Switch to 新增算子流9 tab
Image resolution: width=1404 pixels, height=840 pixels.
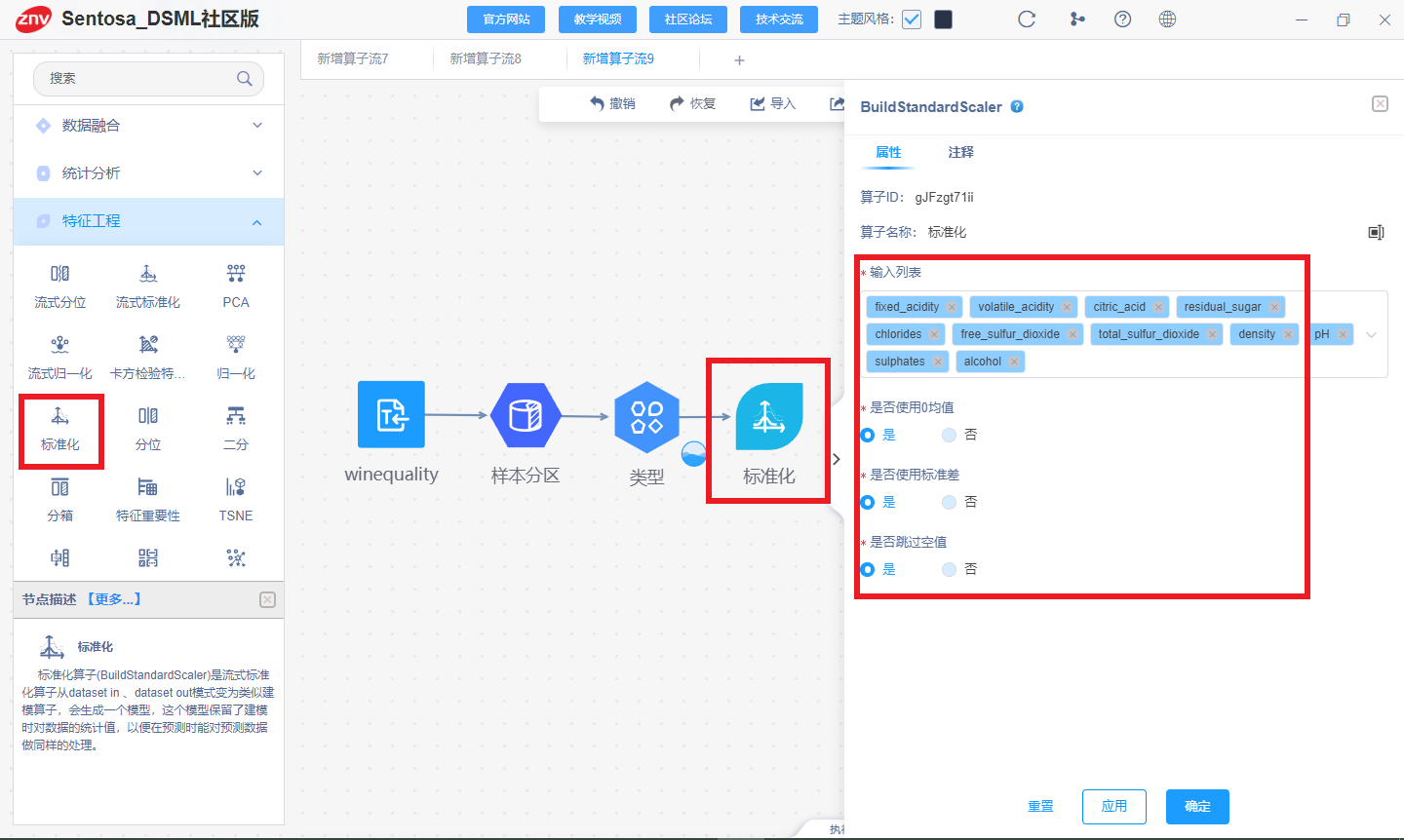click(618, 59)
